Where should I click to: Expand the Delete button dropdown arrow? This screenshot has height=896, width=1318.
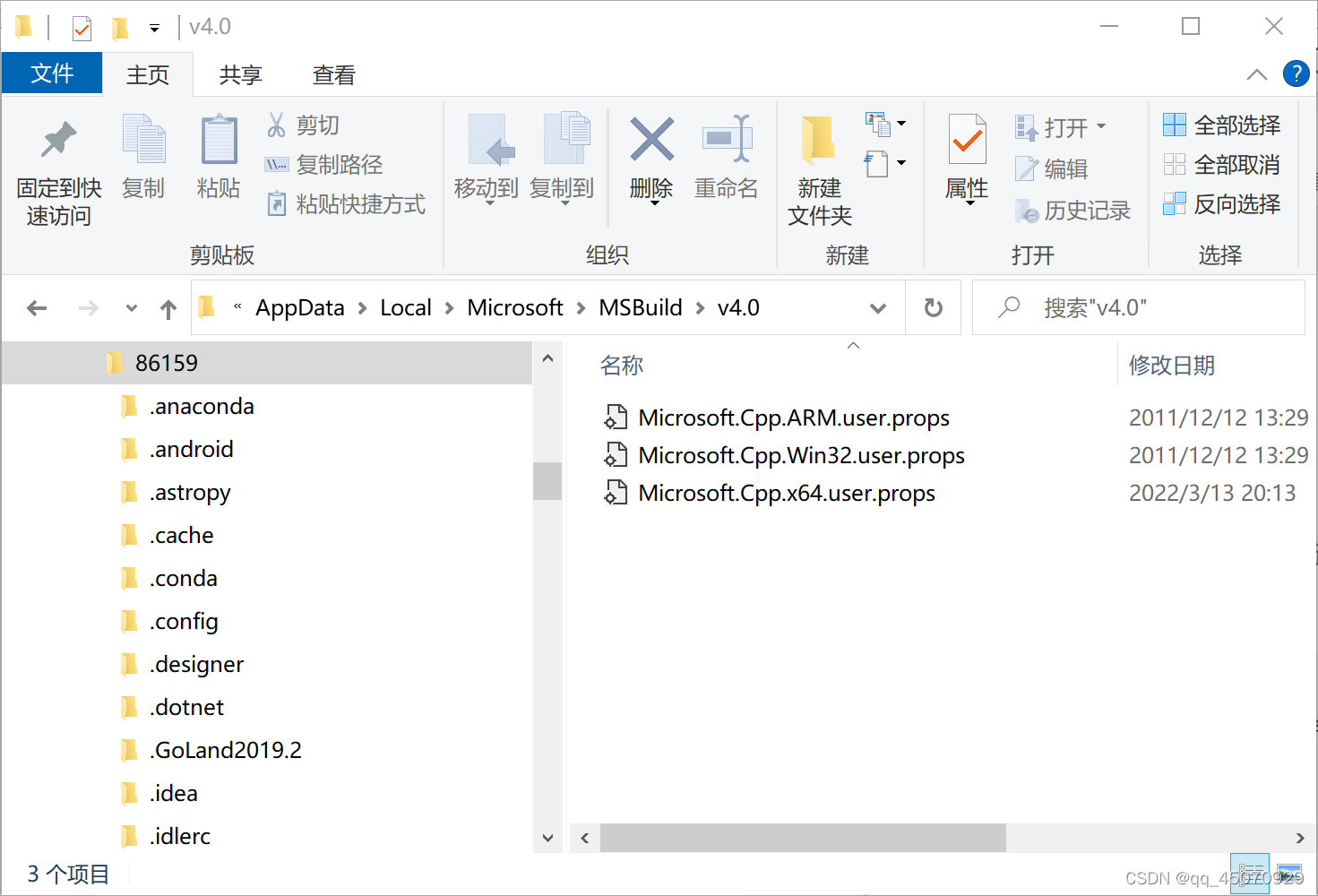[654, 203]
